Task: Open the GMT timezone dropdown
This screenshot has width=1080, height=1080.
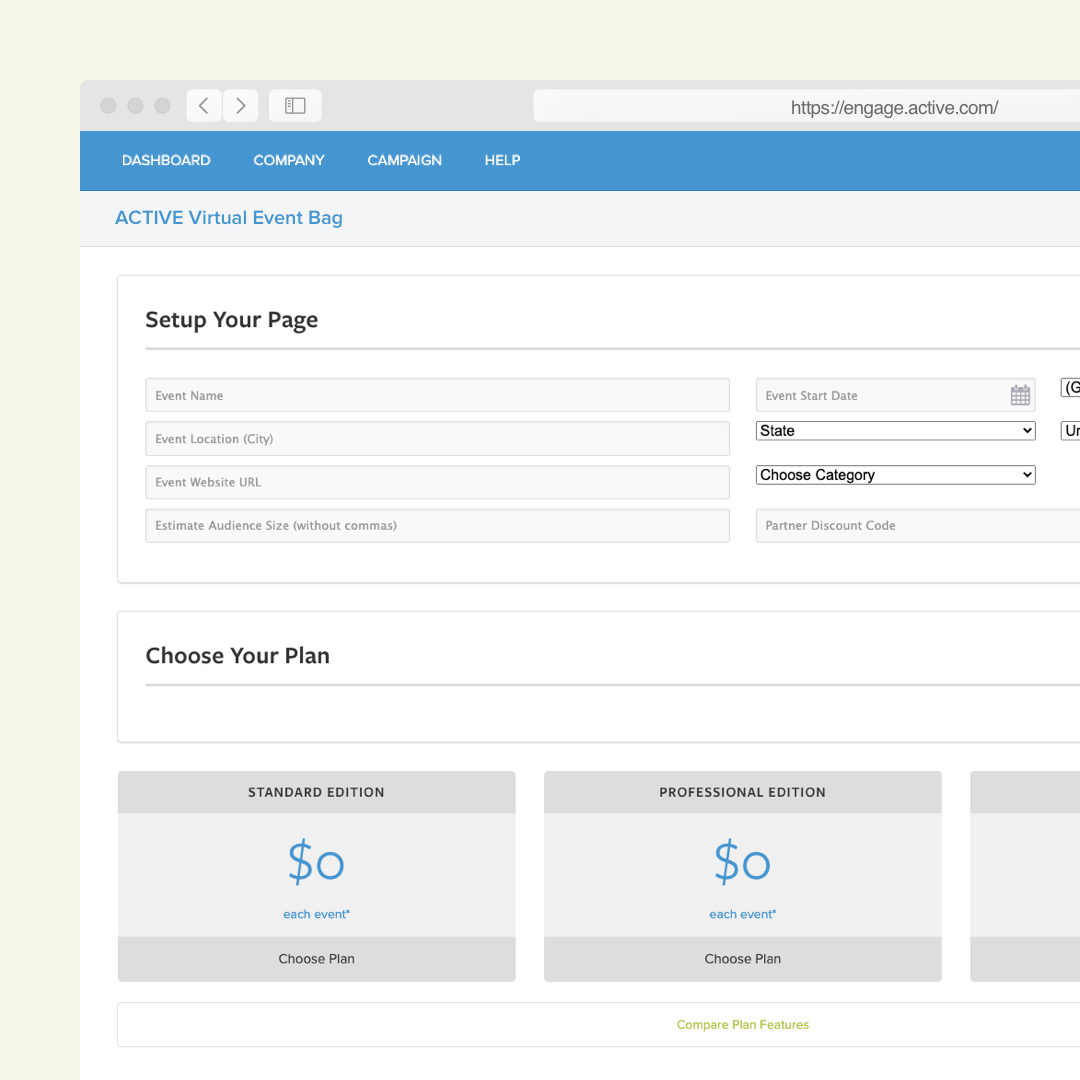Action: tap(1070, 387)
